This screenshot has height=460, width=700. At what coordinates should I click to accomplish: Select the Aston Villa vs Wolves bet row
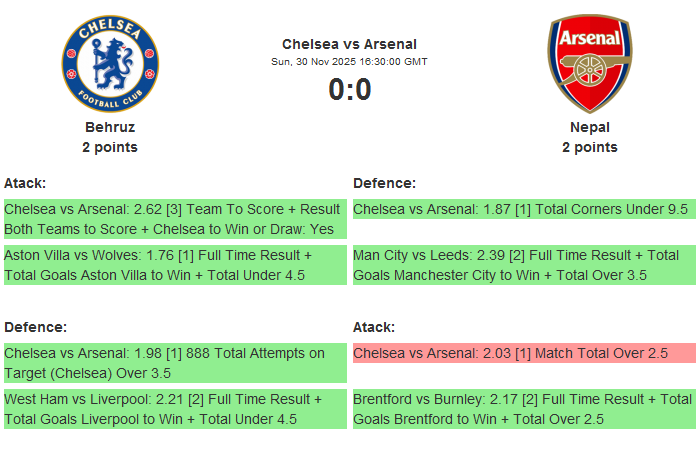(175, 265)
